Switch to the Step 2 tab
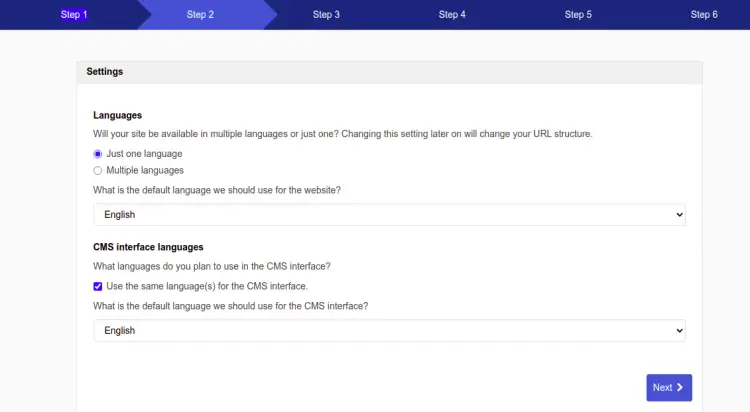Screen dimensions: 750x412 (x=200, y=15)
